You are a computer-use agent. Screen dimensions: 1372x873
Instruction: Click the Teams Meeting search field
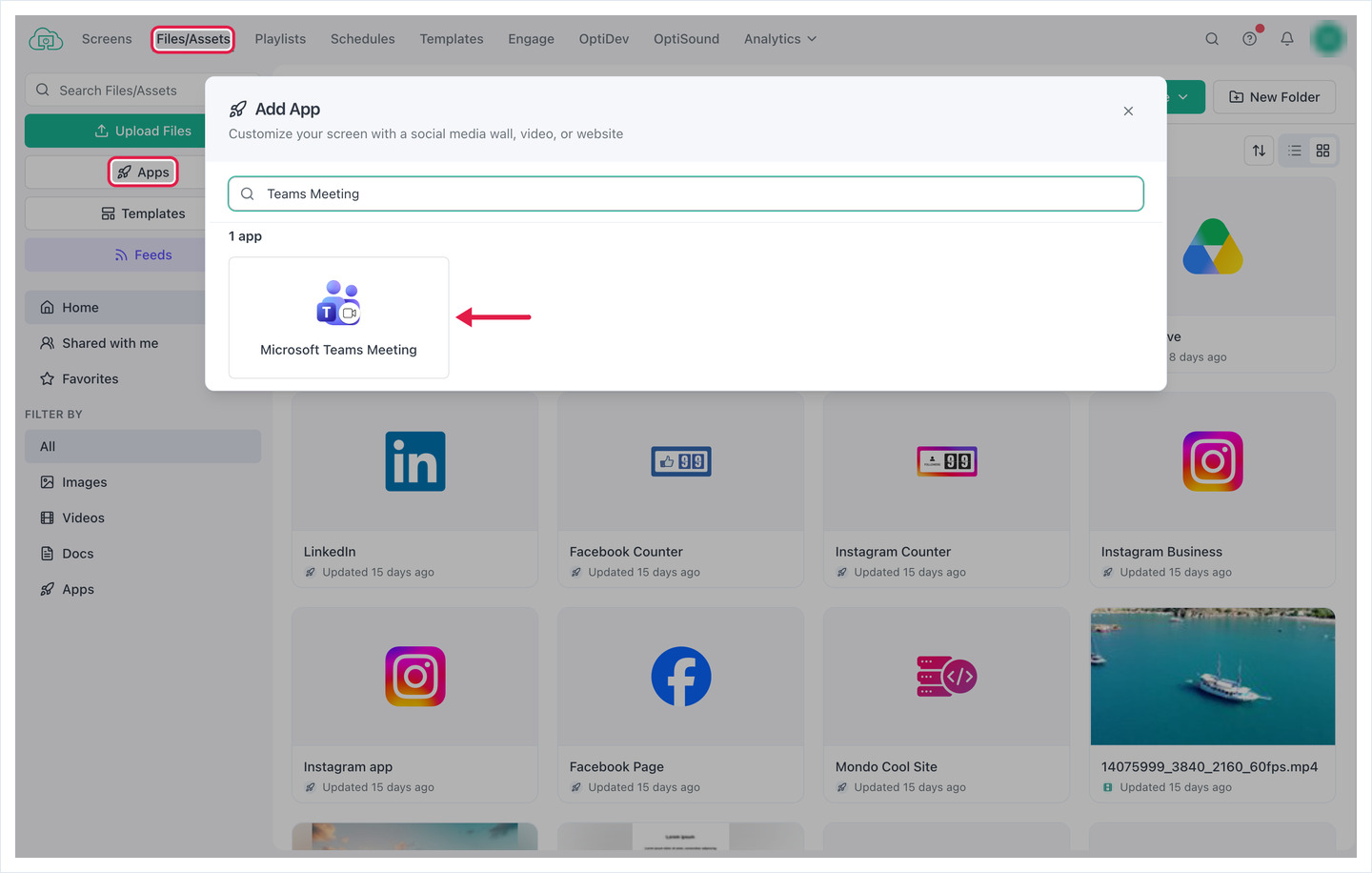point(686,193)
